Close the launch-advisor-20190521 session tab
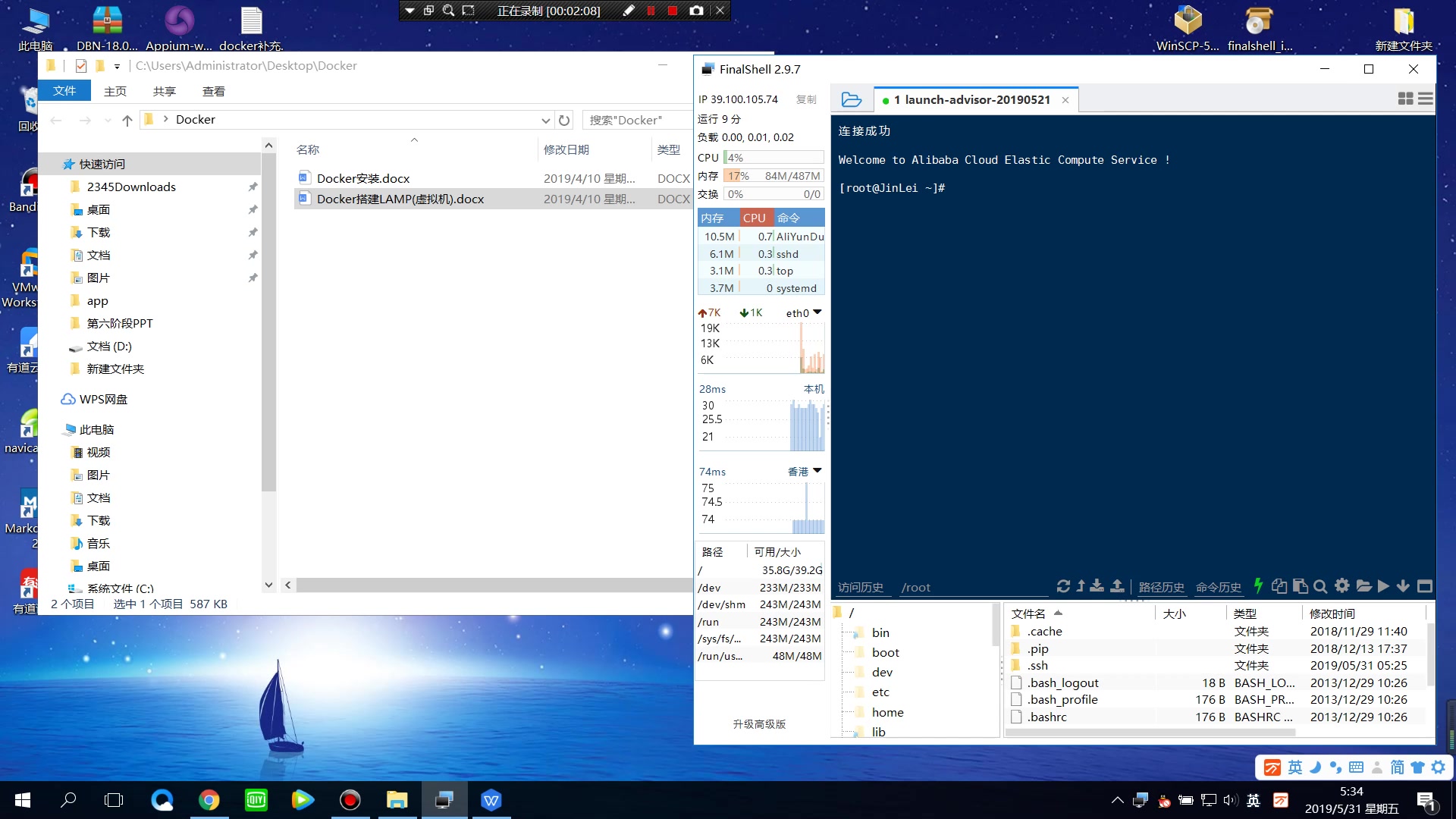The width and height of the screenshot is (1456, 819). click(x=1065, y=100)
